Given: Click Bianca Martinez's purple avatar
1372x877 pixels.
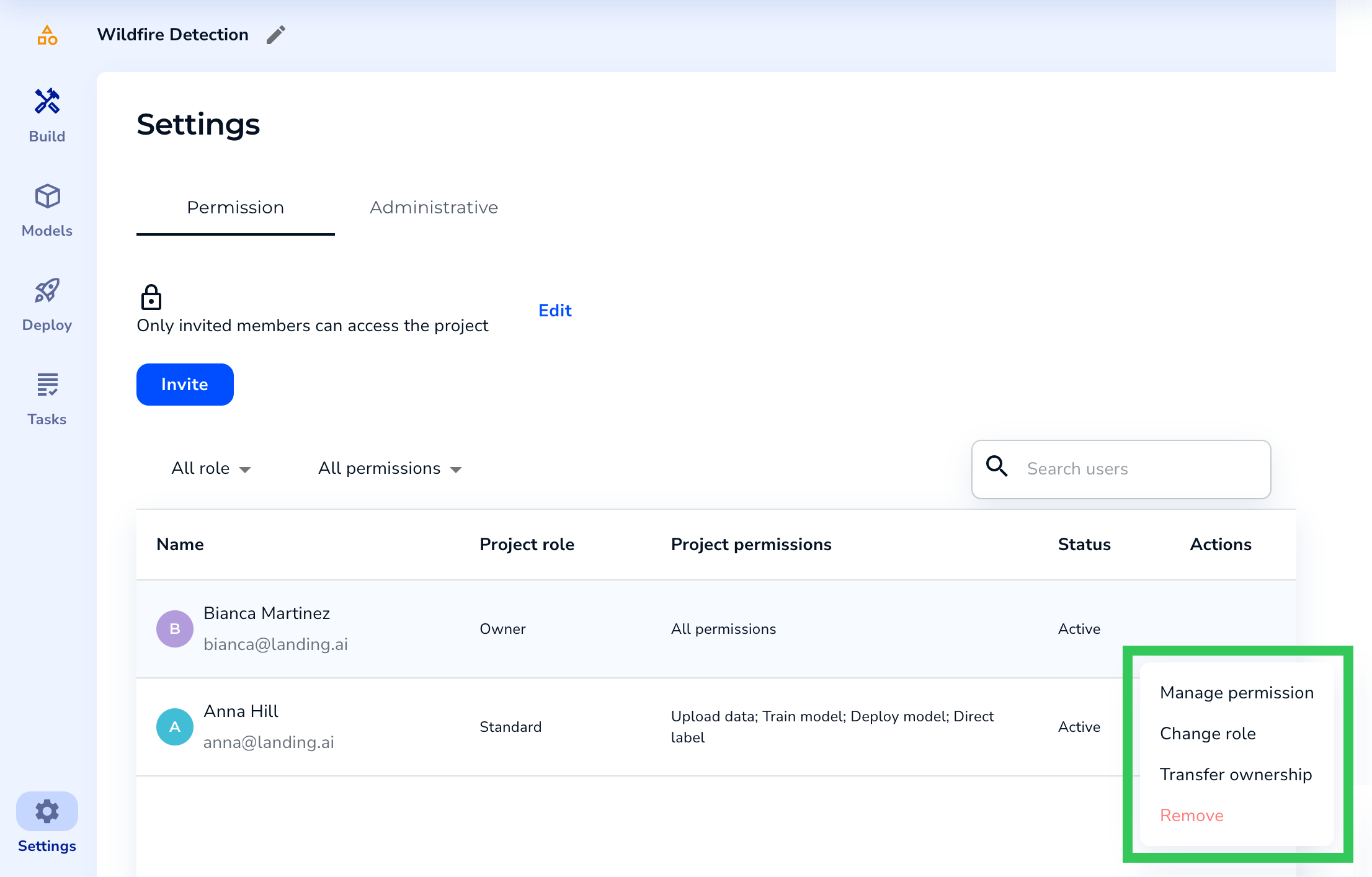Looking at the screenshot, I should pyautogui.click(x=175, y=629).
